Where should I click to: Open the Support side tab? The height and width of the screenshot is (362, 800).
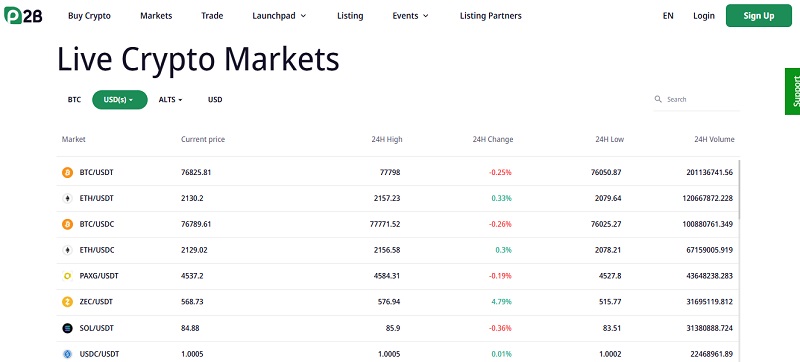(792, 91)
